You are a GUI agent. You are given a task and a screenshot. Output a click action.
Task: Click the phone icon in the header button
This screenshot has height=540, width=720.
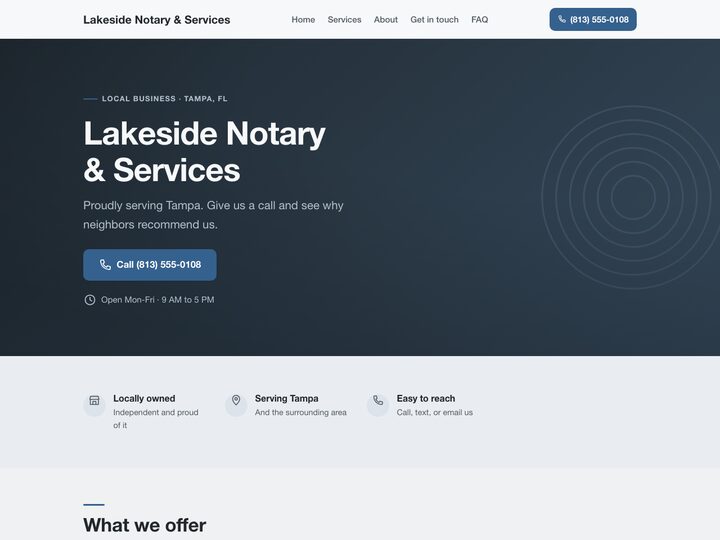[x=562, y=19]
